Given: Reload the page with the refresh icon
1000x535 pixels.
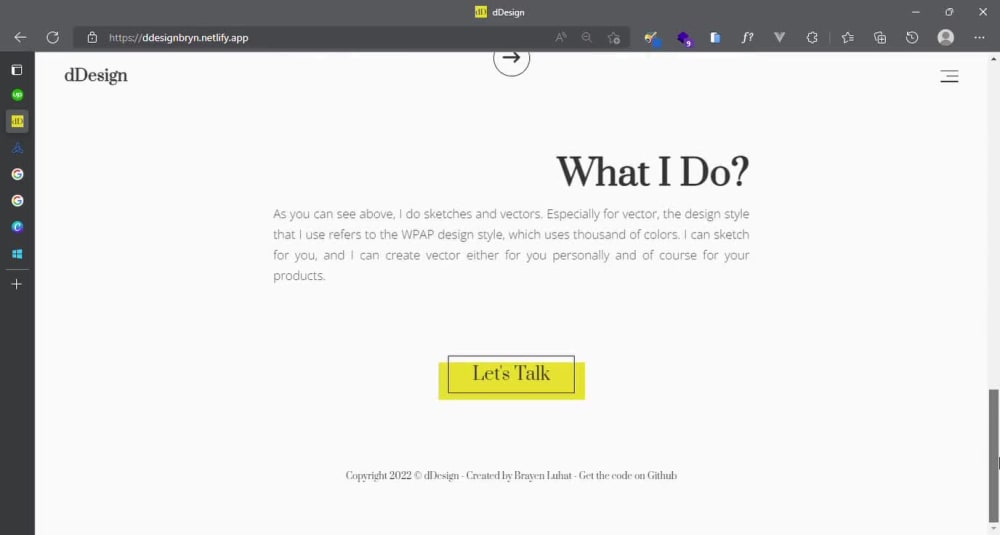Looking at the screenshot, I should pyautogui.click(x=53, y=38).
